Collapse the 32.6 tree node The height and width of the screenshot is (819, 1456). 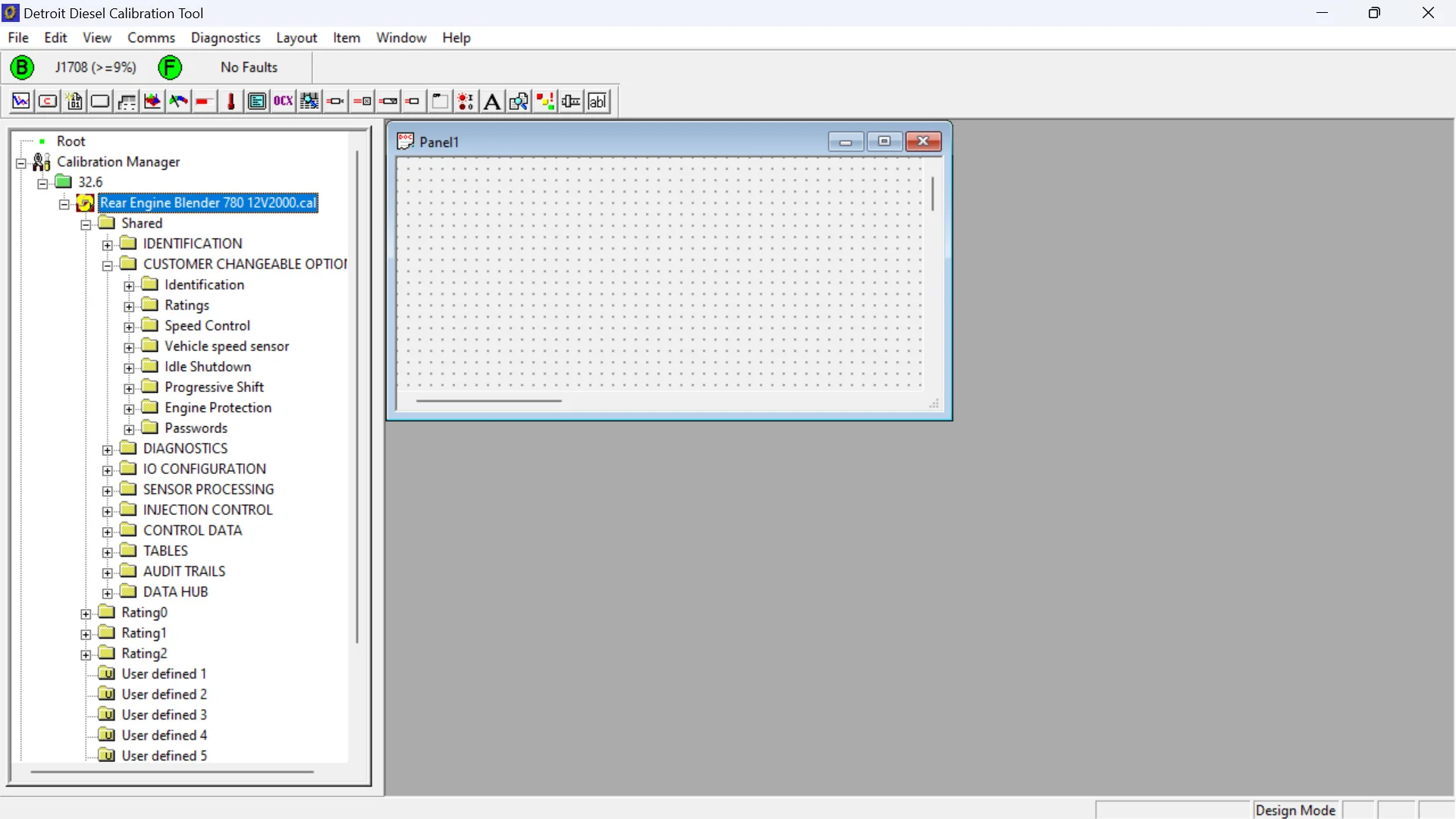coord(42,183)
